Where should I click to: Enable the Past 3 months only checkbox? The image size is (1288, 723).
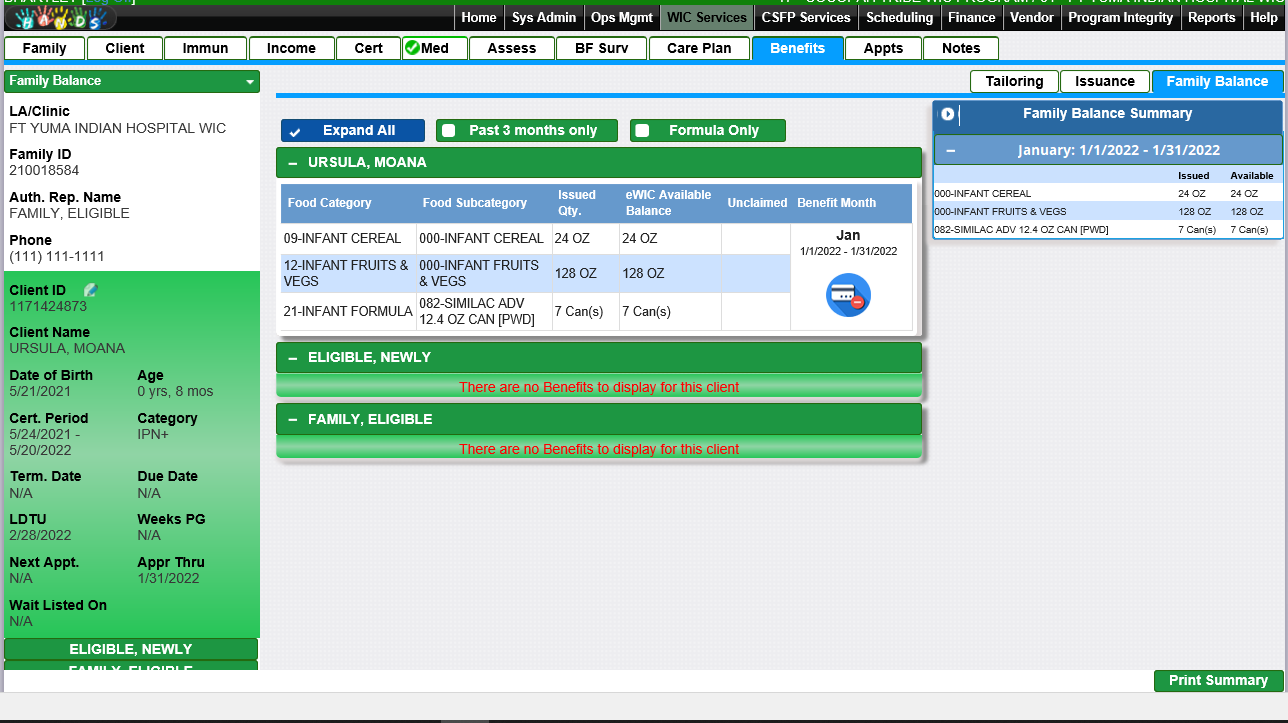point(449,131)
